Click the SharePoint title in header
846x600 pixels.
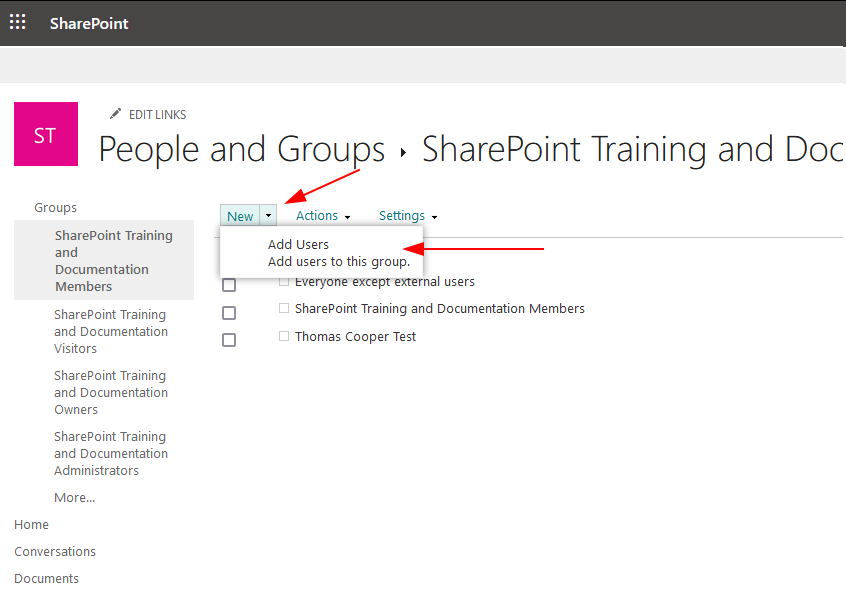pyautogui.click(x=89, y=23)
